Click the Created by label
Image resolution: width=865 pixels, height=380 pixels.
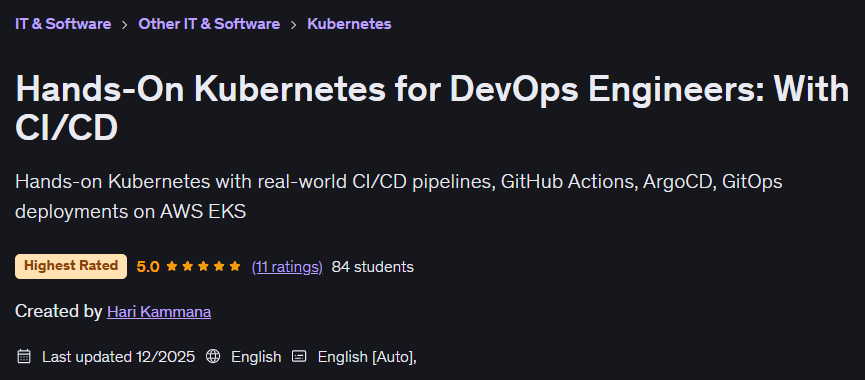click(58, 312)
